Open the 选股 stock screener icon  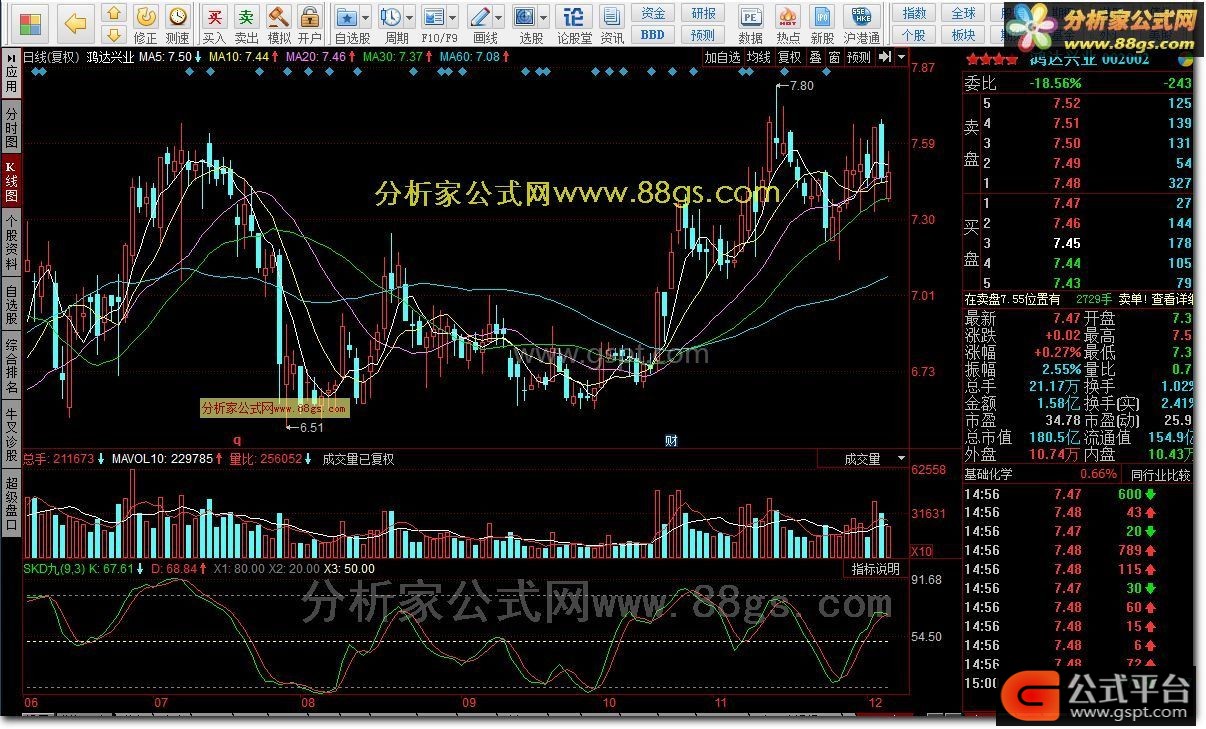524,17
